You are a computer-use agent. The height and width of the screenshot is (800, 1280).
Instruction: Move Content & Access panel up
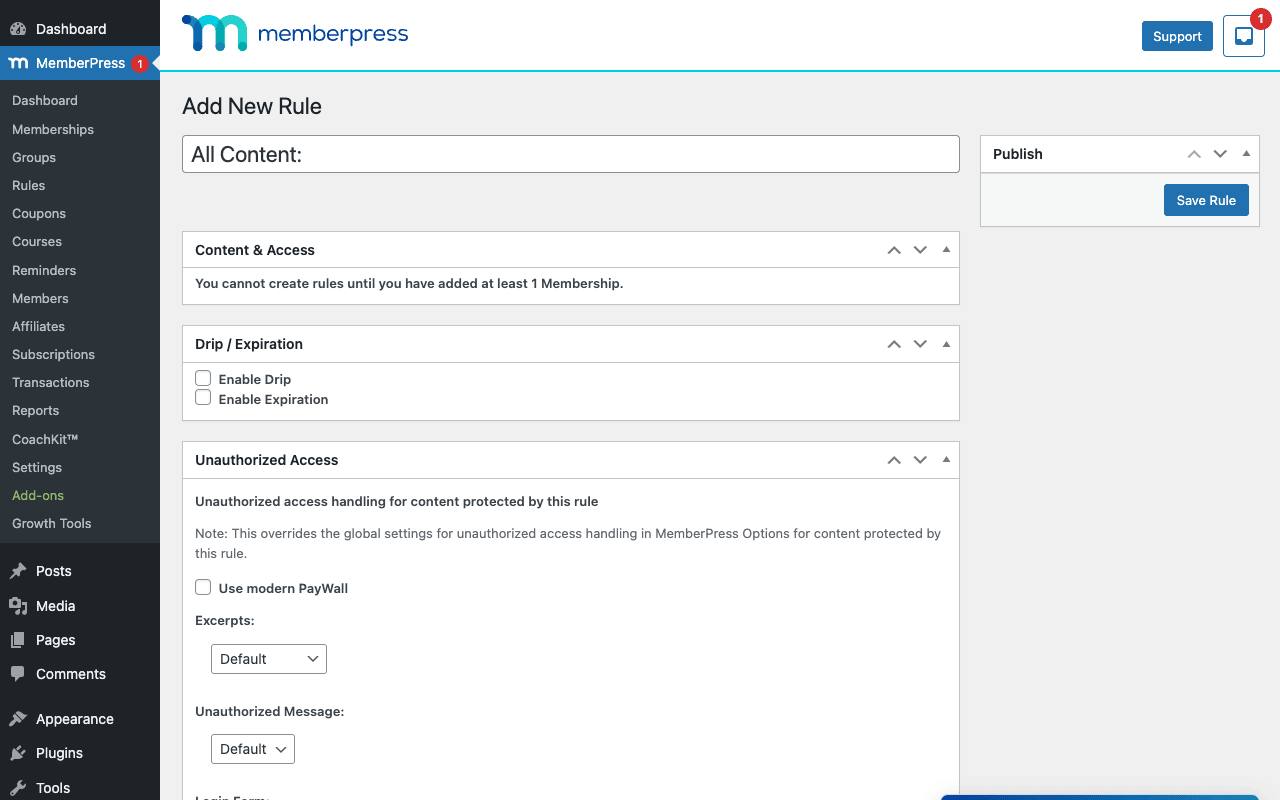click(894, 250)
